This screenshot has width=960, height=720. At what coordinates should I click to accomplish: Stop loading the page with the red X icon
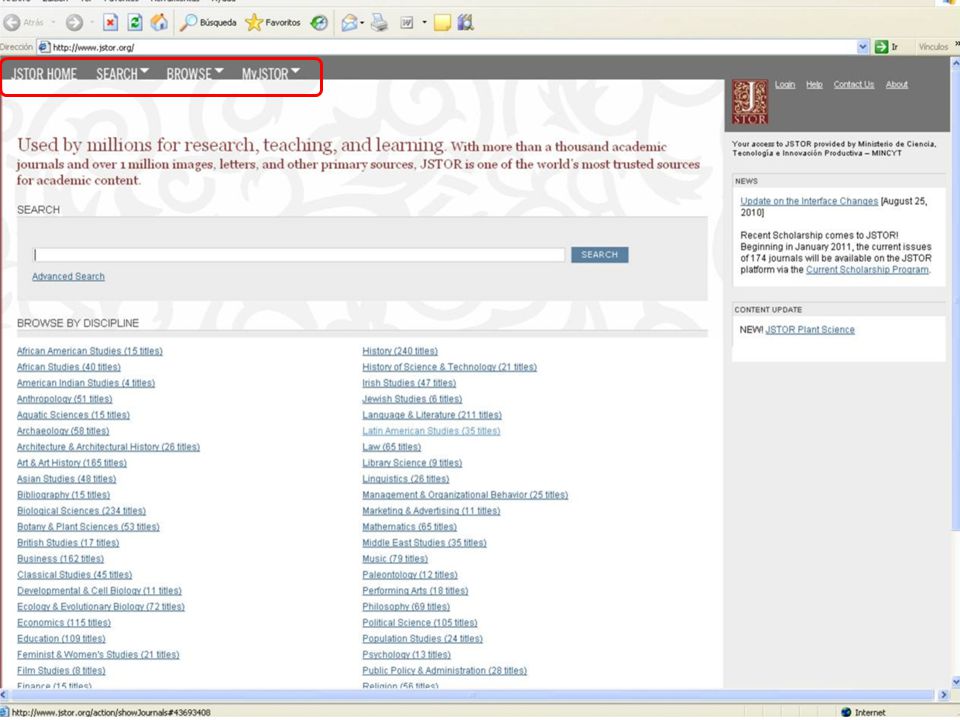pos(110,23)
